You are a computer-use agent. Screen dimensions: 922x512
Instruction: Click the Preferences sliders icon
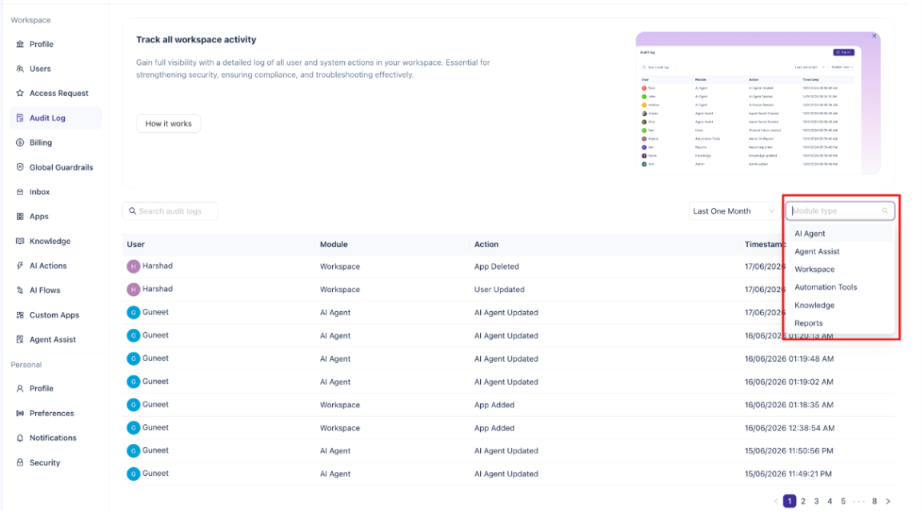pos(20,414)
